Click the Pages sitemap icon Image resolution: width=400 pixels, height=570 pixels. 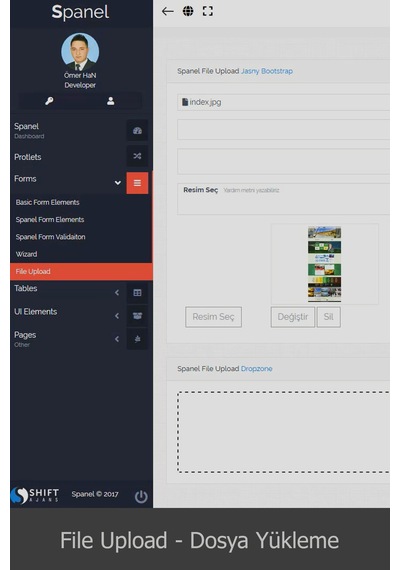click(137, 339)
